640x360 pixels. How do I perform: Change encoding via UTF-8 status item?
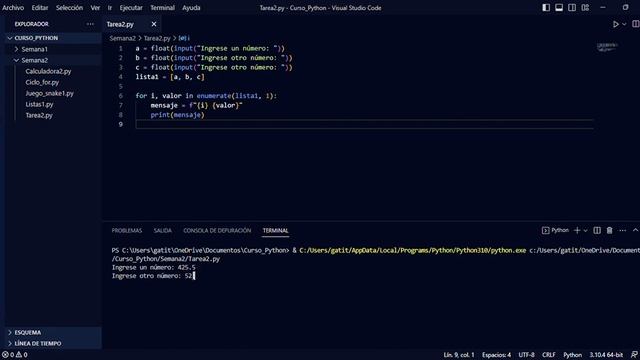[526, 355]
